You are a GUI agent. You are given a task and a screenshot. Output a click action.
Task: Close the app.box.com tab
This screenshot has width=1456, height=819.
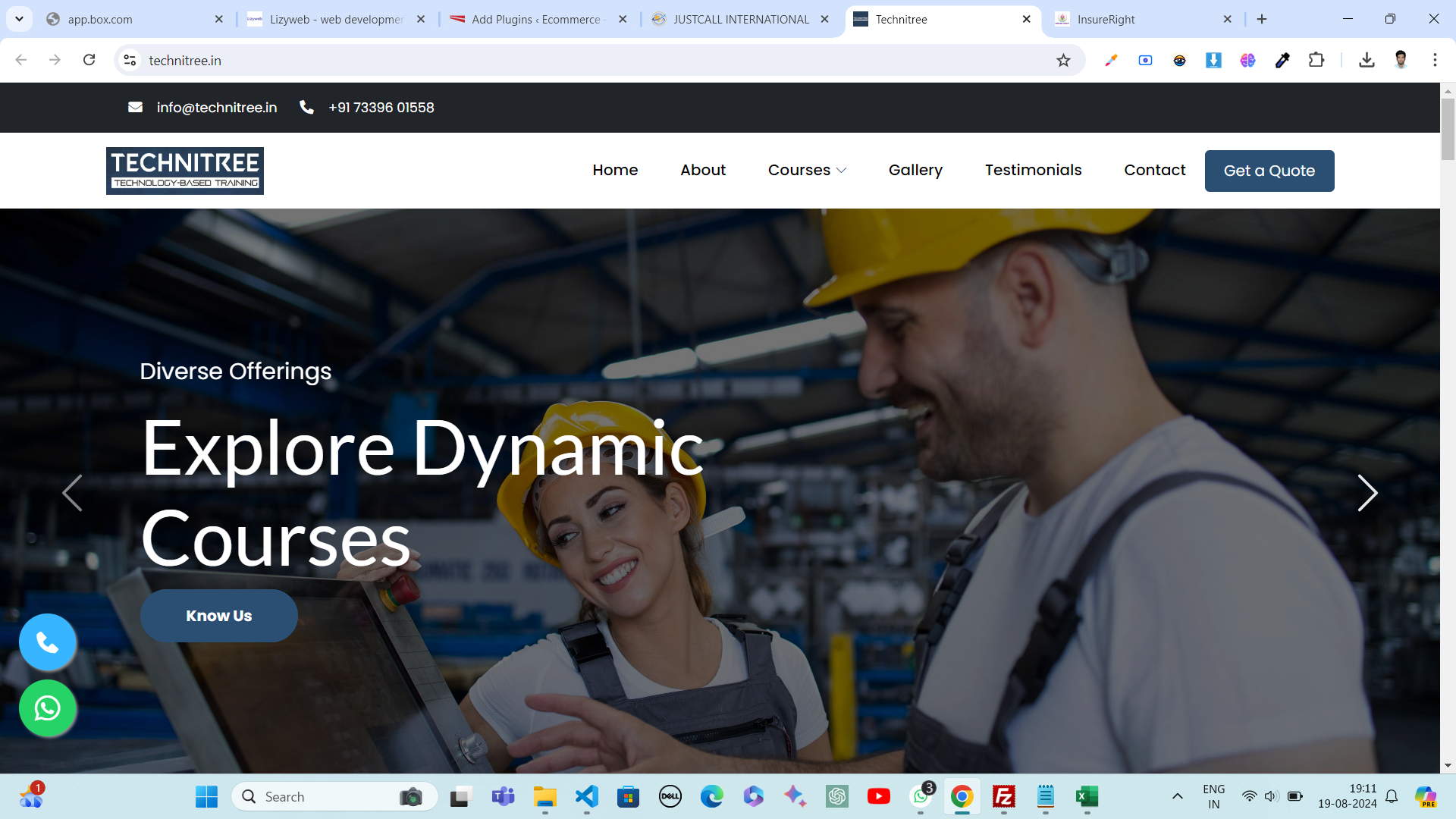[x=218, y=19]
